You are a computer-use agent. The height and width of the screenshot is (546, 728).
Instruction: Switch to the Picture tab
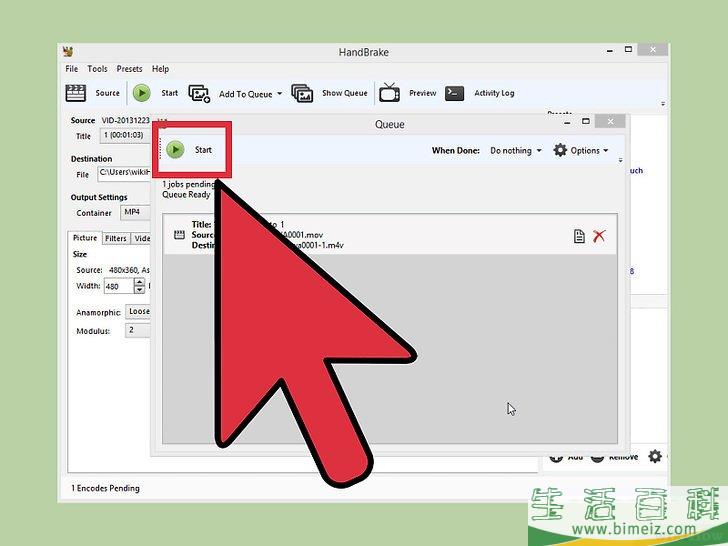pos(85,238)
